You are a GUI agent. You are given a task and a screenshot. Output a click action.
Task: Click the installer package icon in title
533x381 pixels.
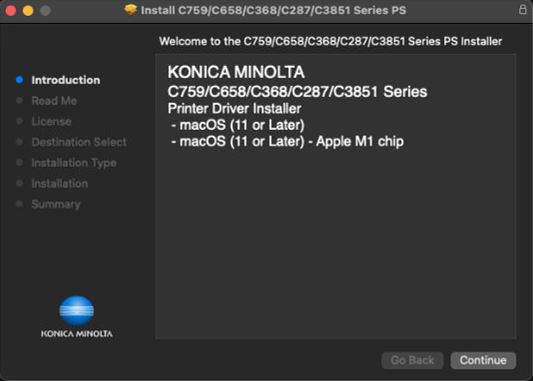tap(131, 10)
